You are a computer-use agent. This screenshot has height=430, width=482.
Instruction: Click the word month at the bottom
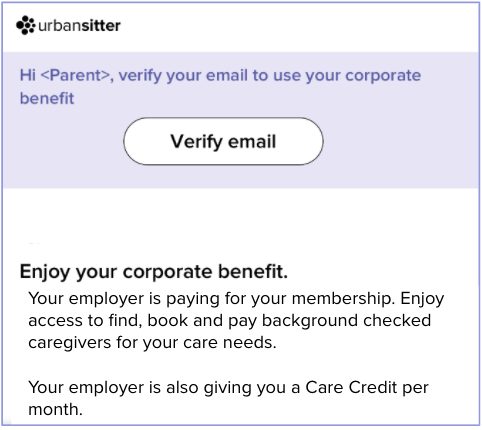[55, 409]
